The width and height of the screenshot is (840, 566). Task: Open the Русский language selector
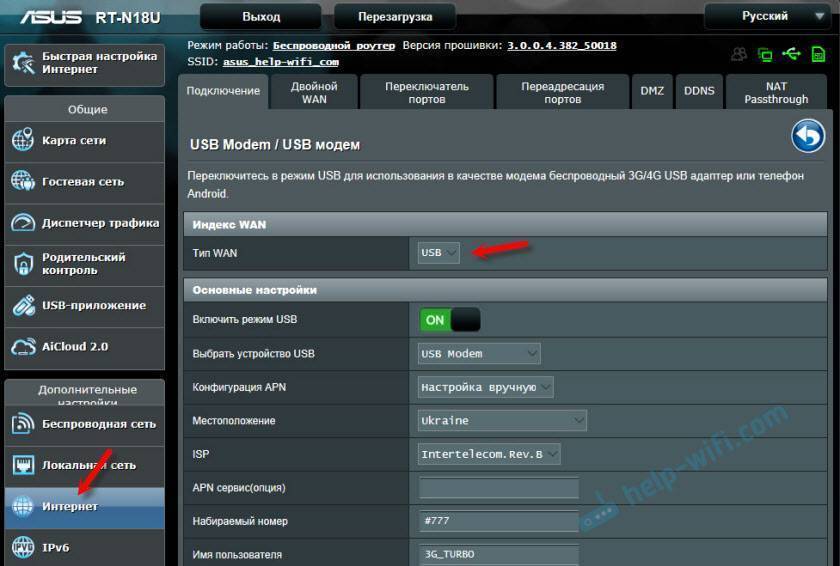[766, 16]
